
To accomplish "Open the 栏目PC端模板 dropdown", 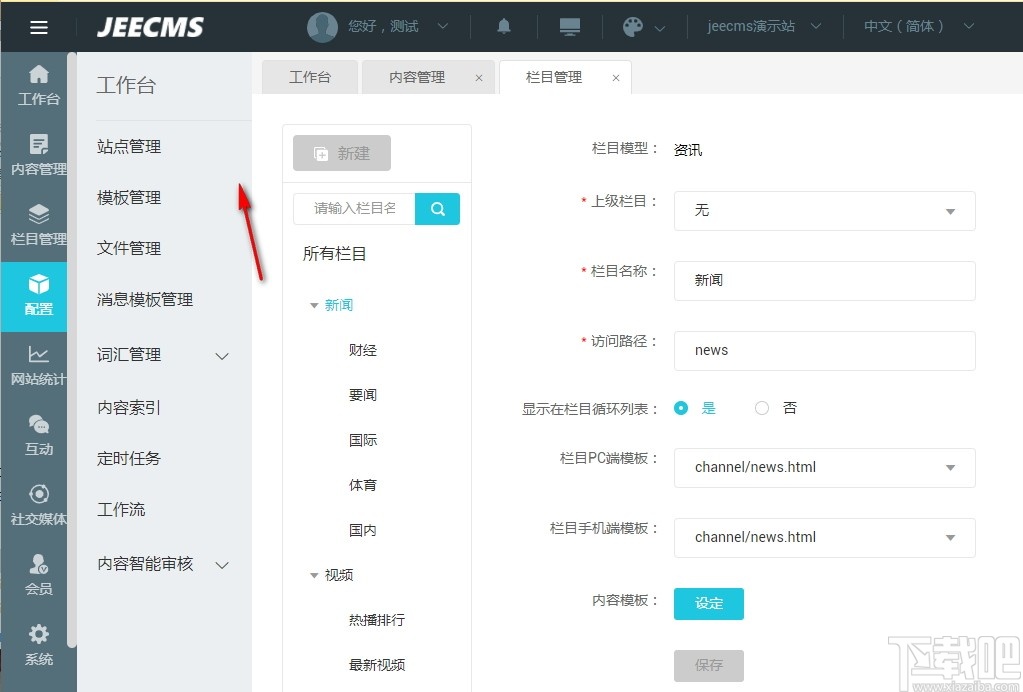I will (x=823, y=468).
